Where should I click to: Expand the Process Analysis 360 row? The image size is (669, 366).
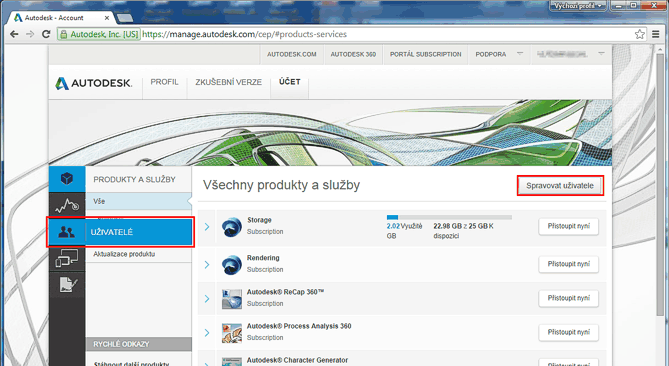tap(207, 333)
